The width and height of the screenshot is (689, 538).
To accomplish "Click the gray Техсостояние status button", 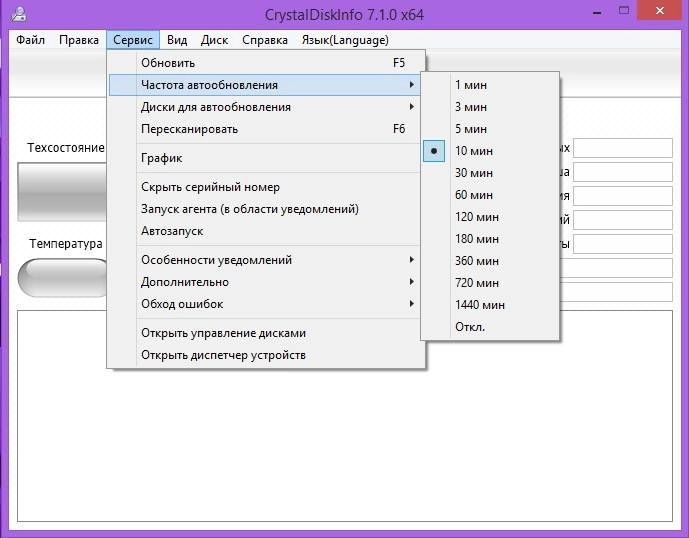I will pyautogui.click(x=62, y=192).
